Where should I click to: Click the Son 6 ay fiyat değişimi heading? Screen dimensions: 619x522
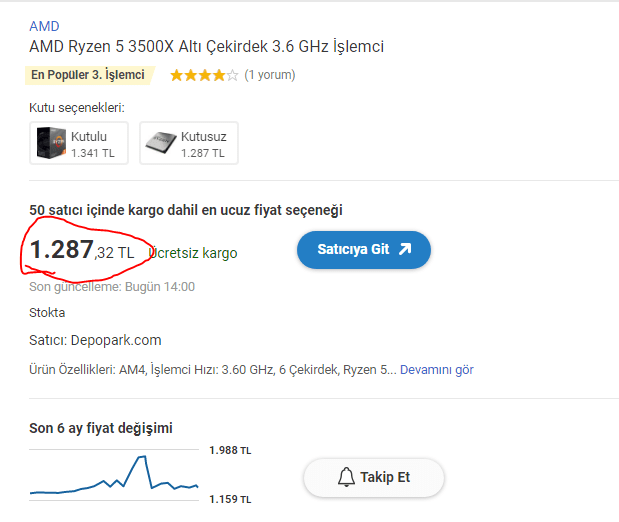pyautogui.click(x=101, y=428)
